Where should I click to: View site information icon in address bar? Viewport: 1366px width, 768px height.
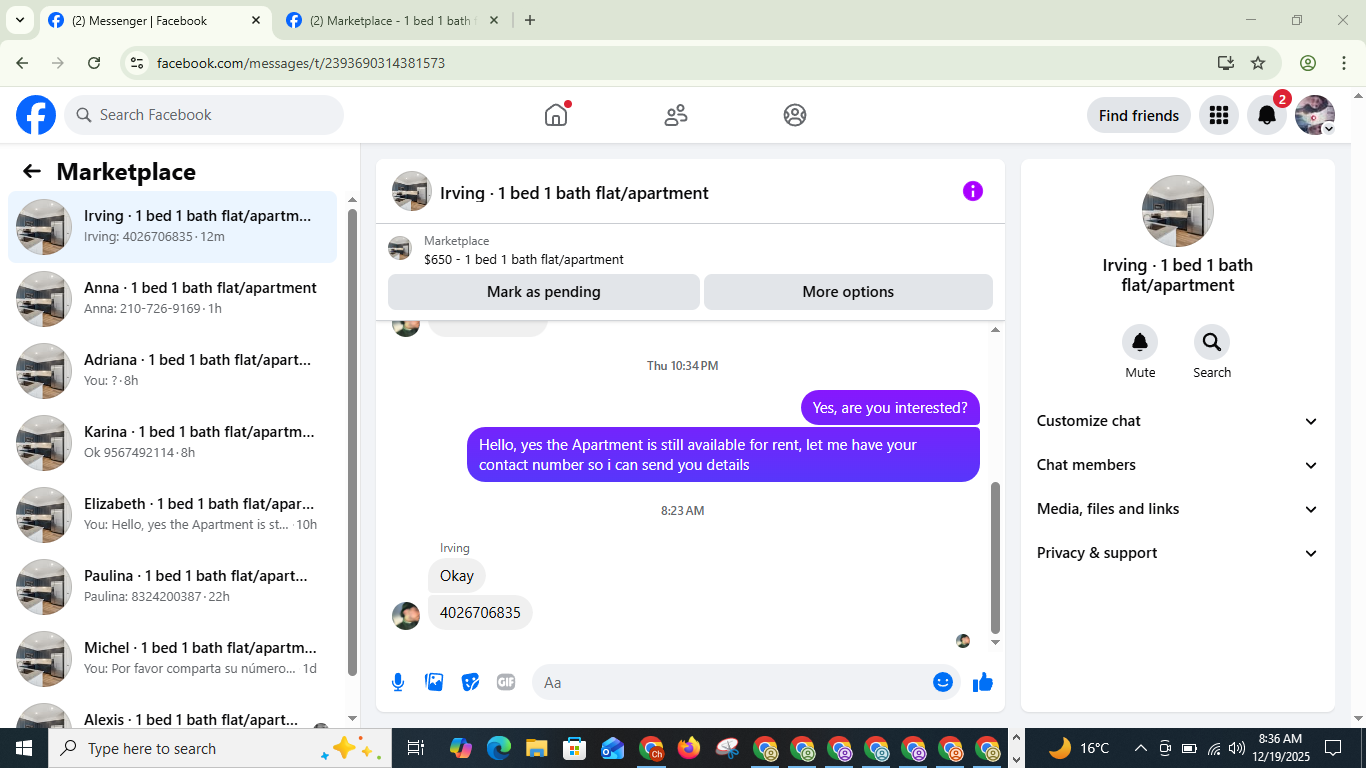coord(138,63)
